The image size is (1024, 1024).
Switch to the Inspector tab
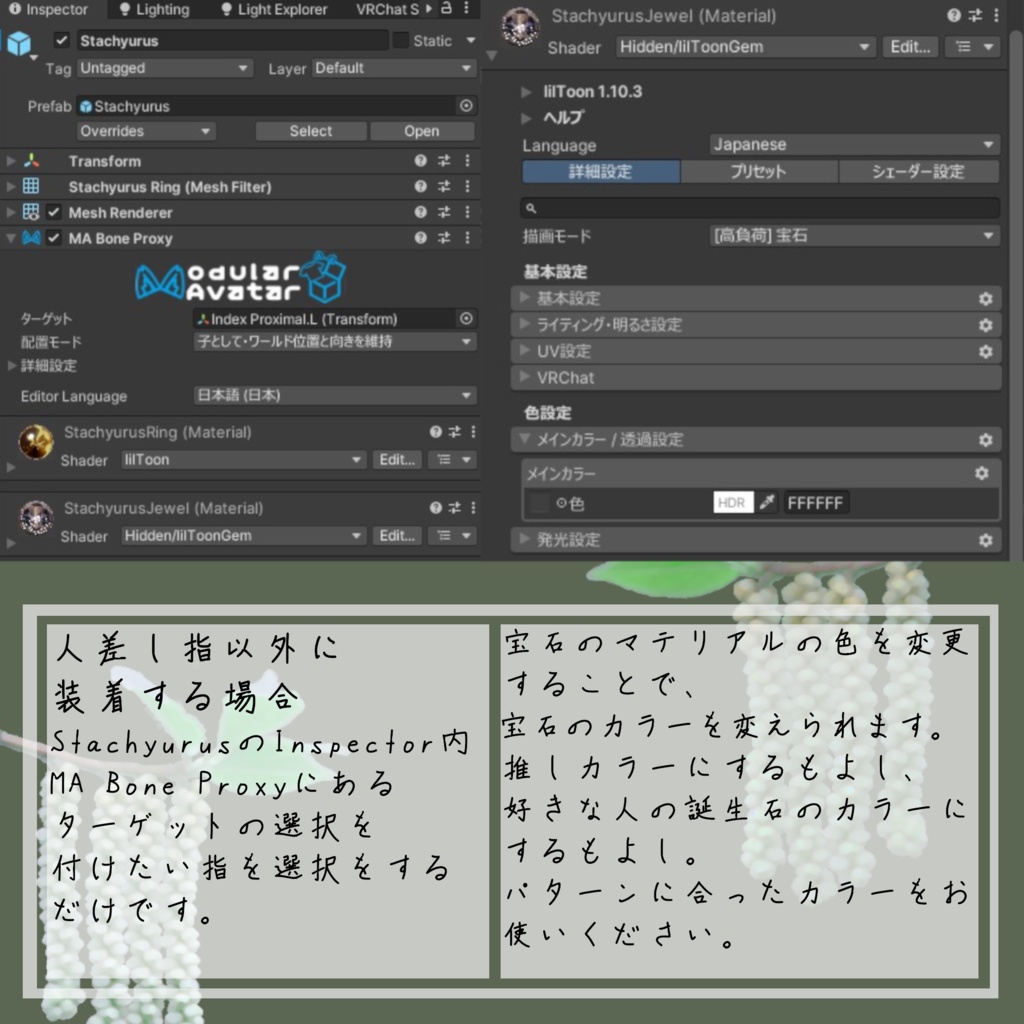pyautogui.click(x=49, y=9)
